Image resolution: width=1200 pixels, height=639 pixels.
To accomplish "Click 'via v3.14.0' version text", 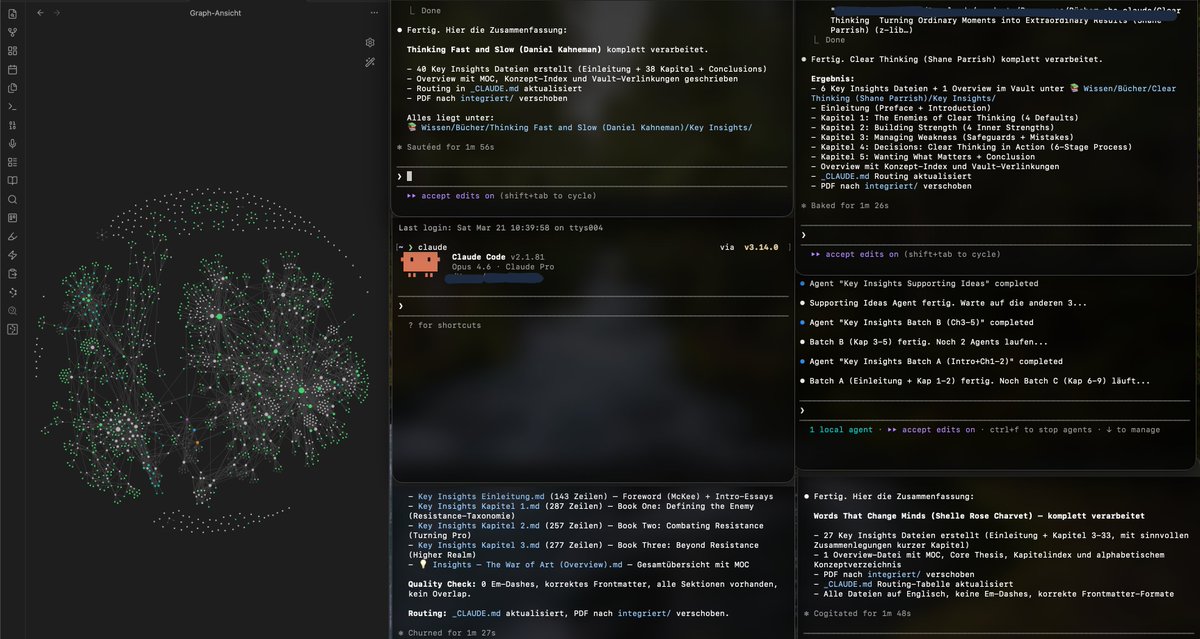I will [x=749, y=246].
